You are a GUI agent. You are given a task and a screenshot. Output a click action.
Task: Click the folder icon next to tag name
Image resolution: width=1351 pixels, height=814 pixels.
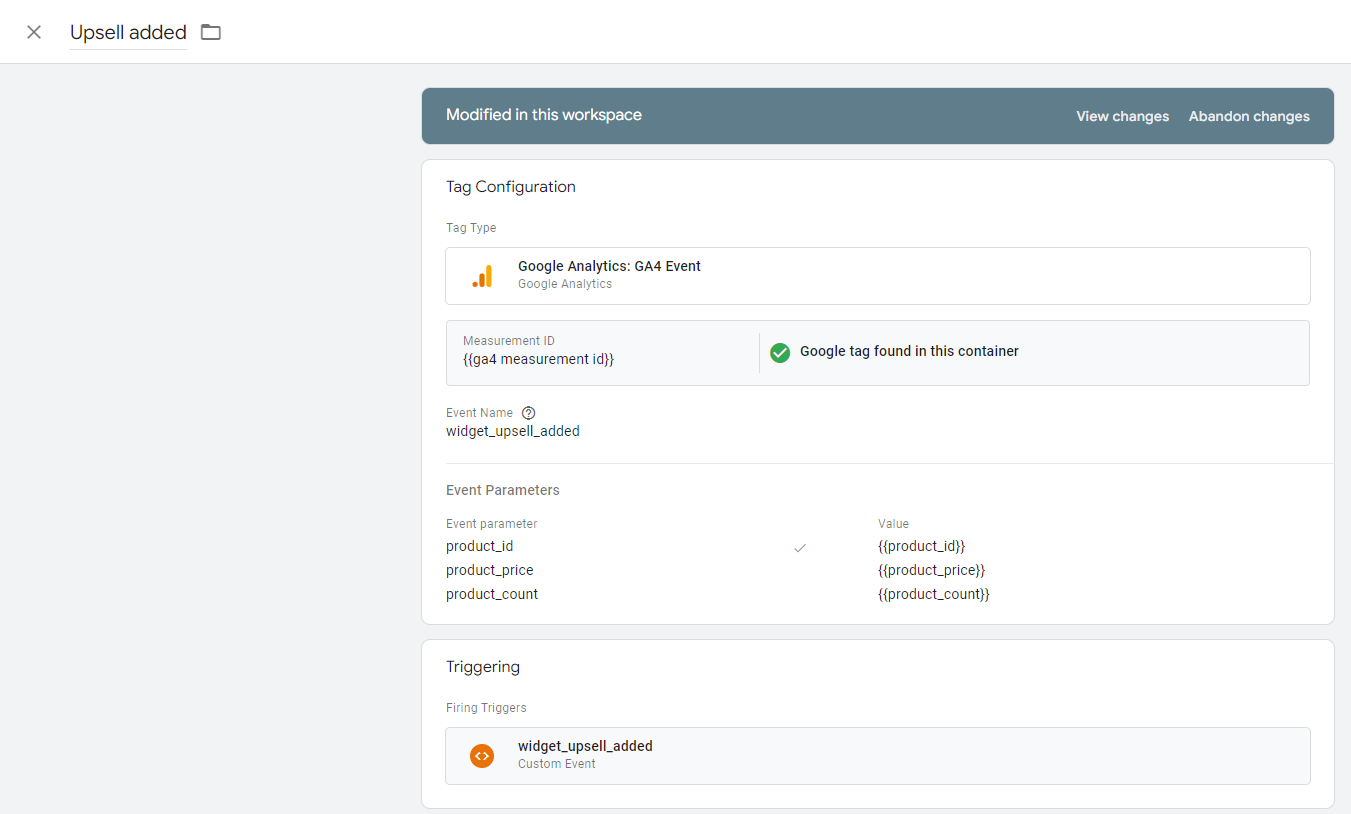point(211,32)
